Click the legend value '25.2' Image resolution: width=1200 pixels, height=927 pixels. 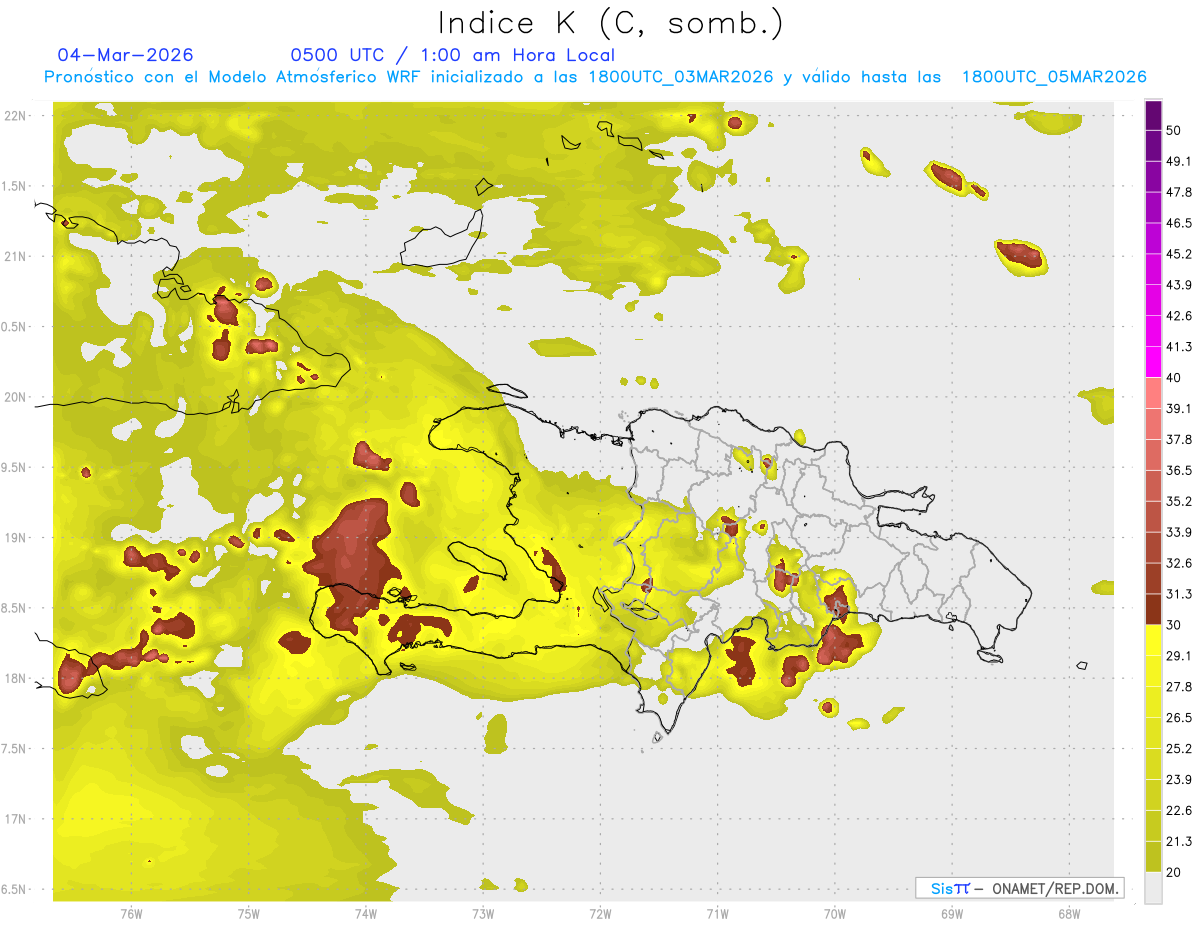tap(1179, 749)
